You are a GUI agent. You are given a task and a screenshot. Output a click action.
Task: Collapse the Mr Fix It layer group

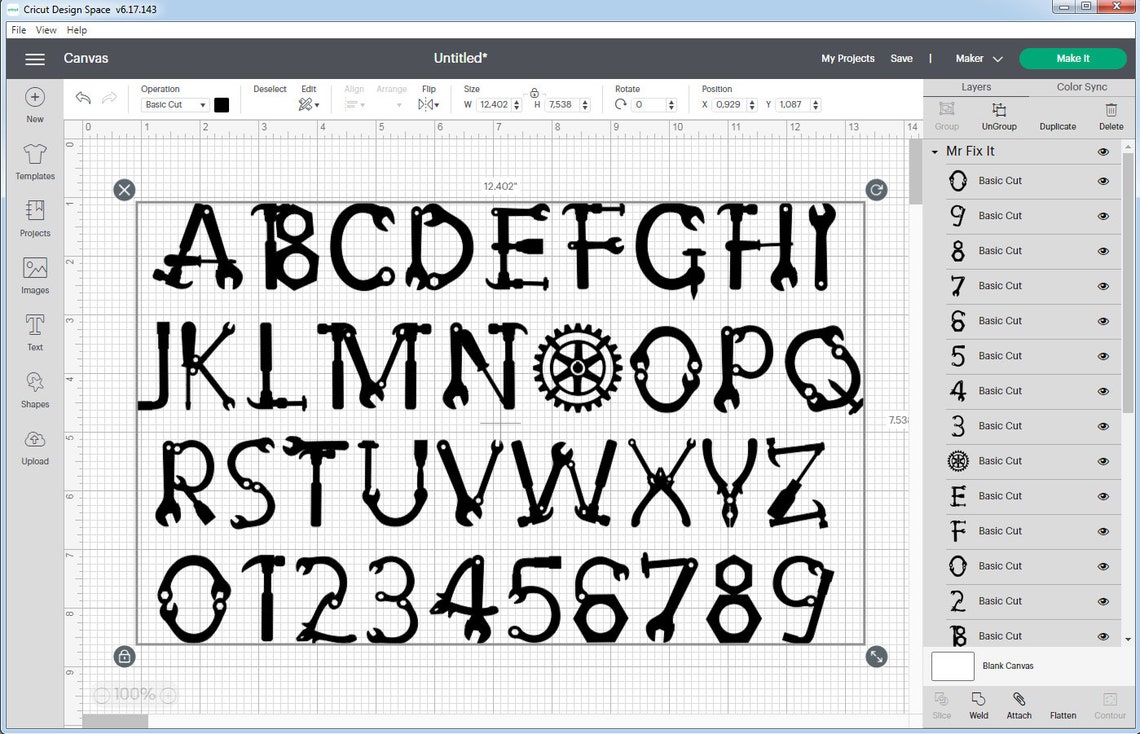click(934, 151)
